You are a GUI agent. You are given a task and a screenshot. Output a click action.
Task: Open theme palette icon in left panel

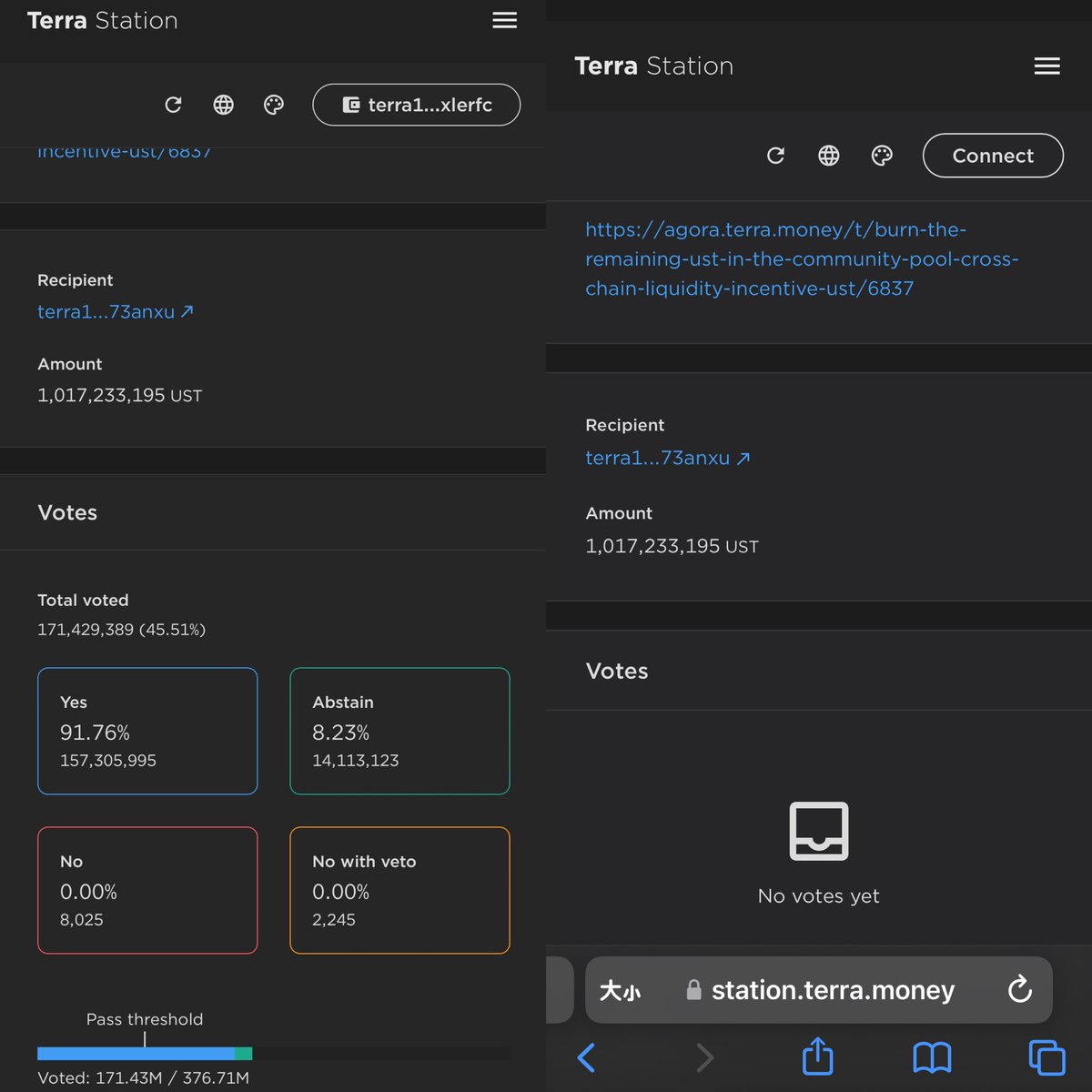274,105
